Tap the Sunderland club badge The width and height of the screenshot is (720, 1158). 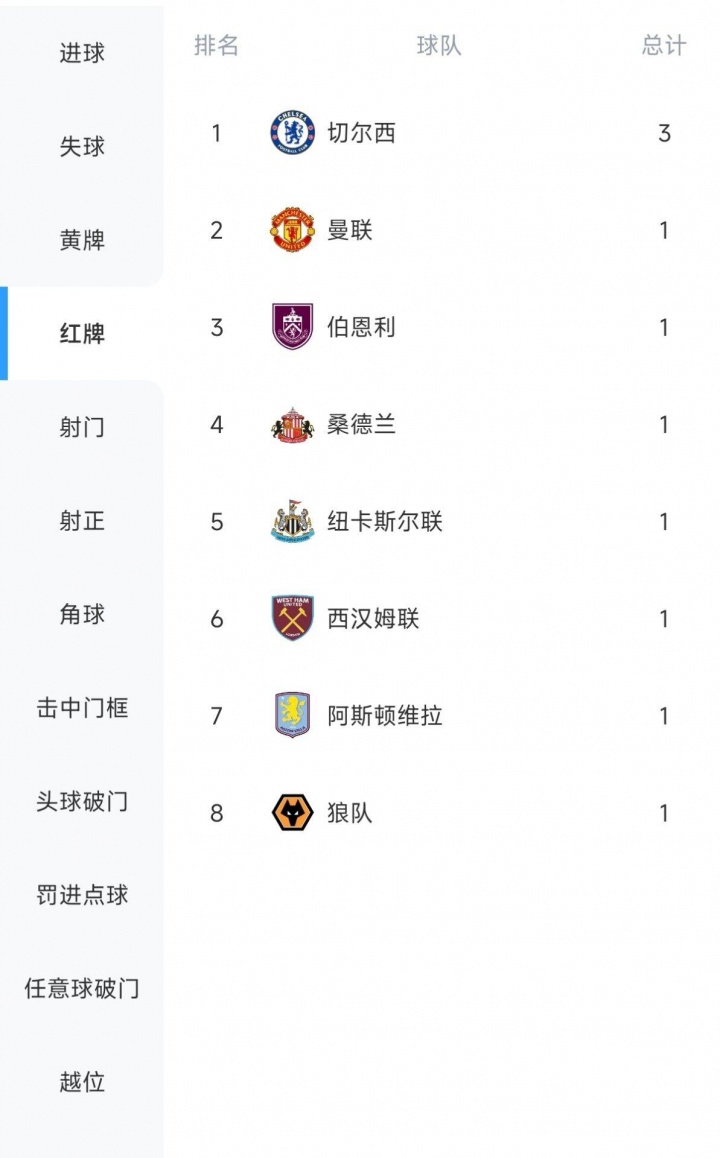pos(292,425)
